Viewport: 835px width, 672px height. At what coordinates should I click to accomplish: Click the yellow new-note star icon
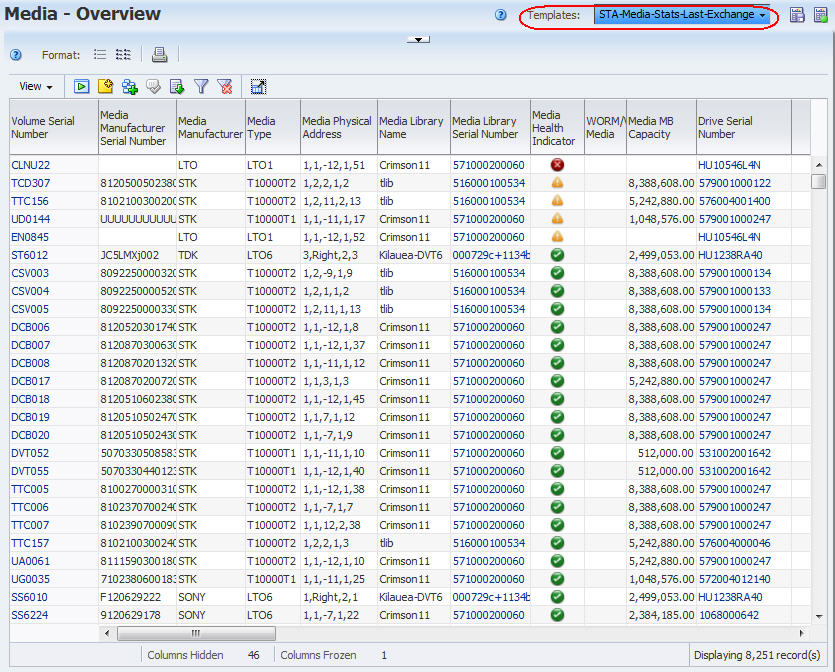tap(105, 86)
